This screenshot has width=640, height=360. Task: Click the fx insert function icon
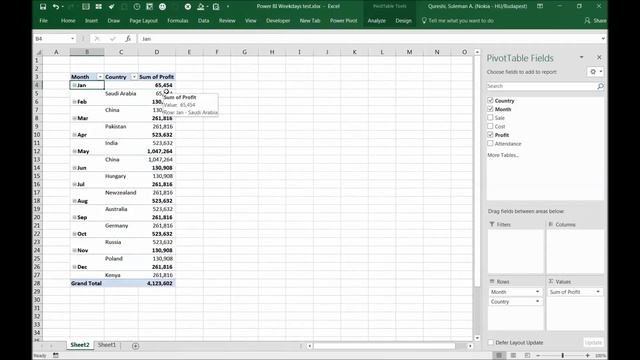(x=128, y=39)
